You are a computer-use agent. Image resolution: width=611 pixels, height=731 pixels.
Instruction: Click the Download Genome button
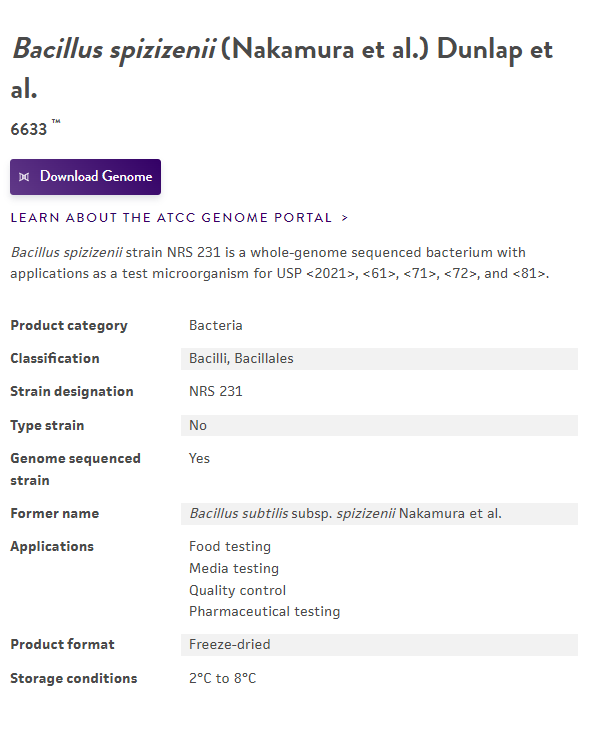[x=86, y=177]
